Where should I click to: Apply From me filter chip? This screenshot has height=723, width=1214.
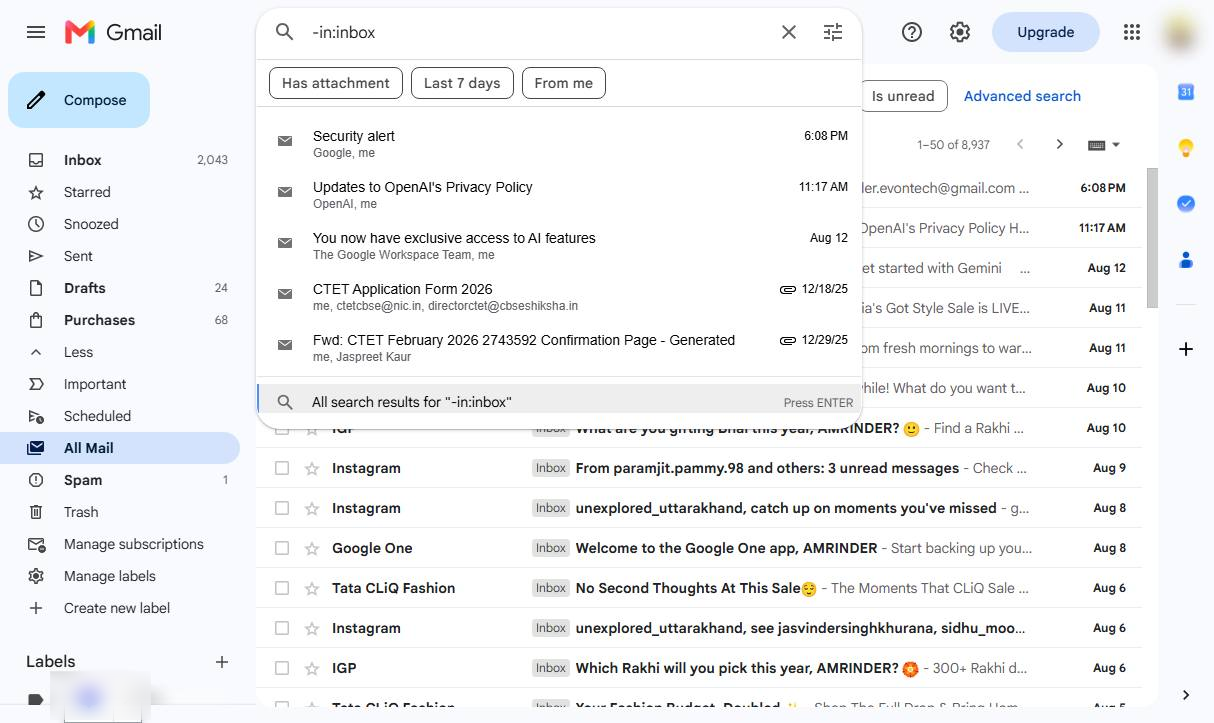(x=563, y=83)
